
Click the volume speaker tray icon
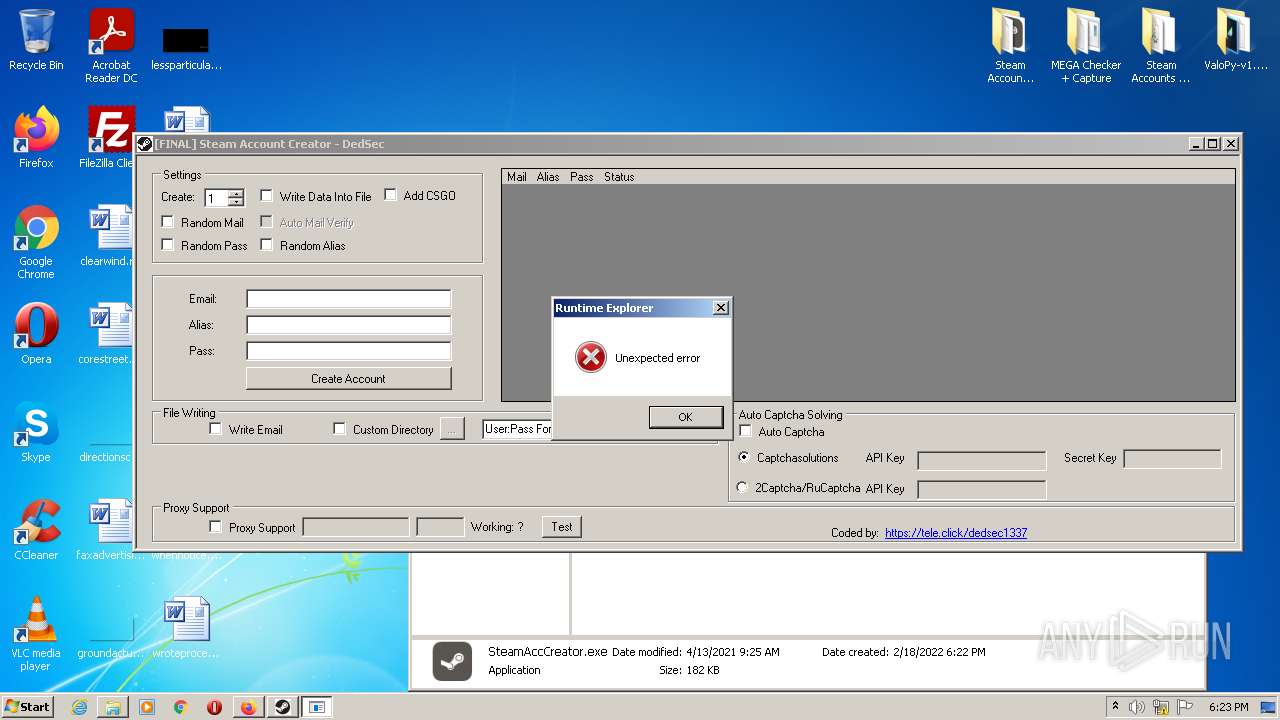1137,707
